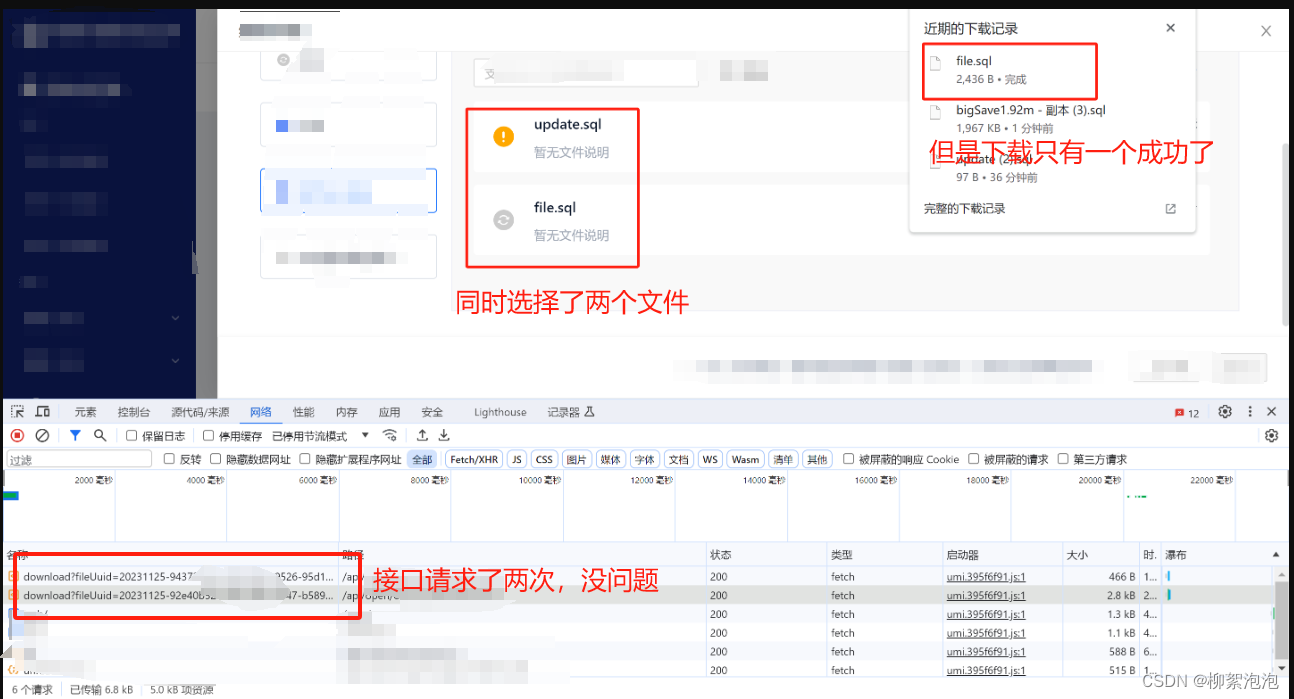Open the 已停用节流模式 throttling dropdown
Viewport: 1294px width, 699px height.
point(321,436)
